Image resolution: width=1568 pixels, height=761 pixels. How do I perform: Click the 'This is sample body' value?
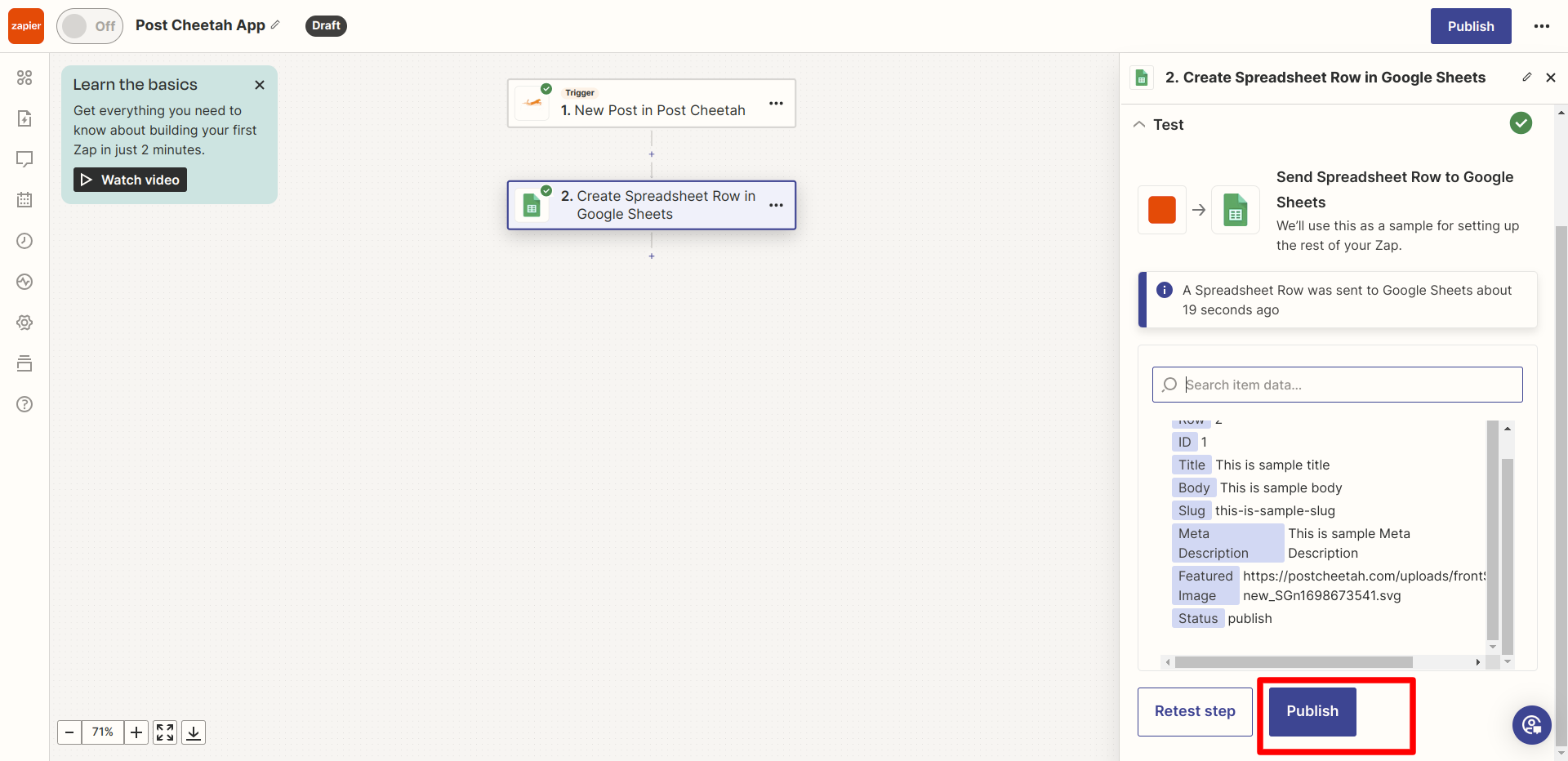pyautogui.click(x=1281, y=487)
